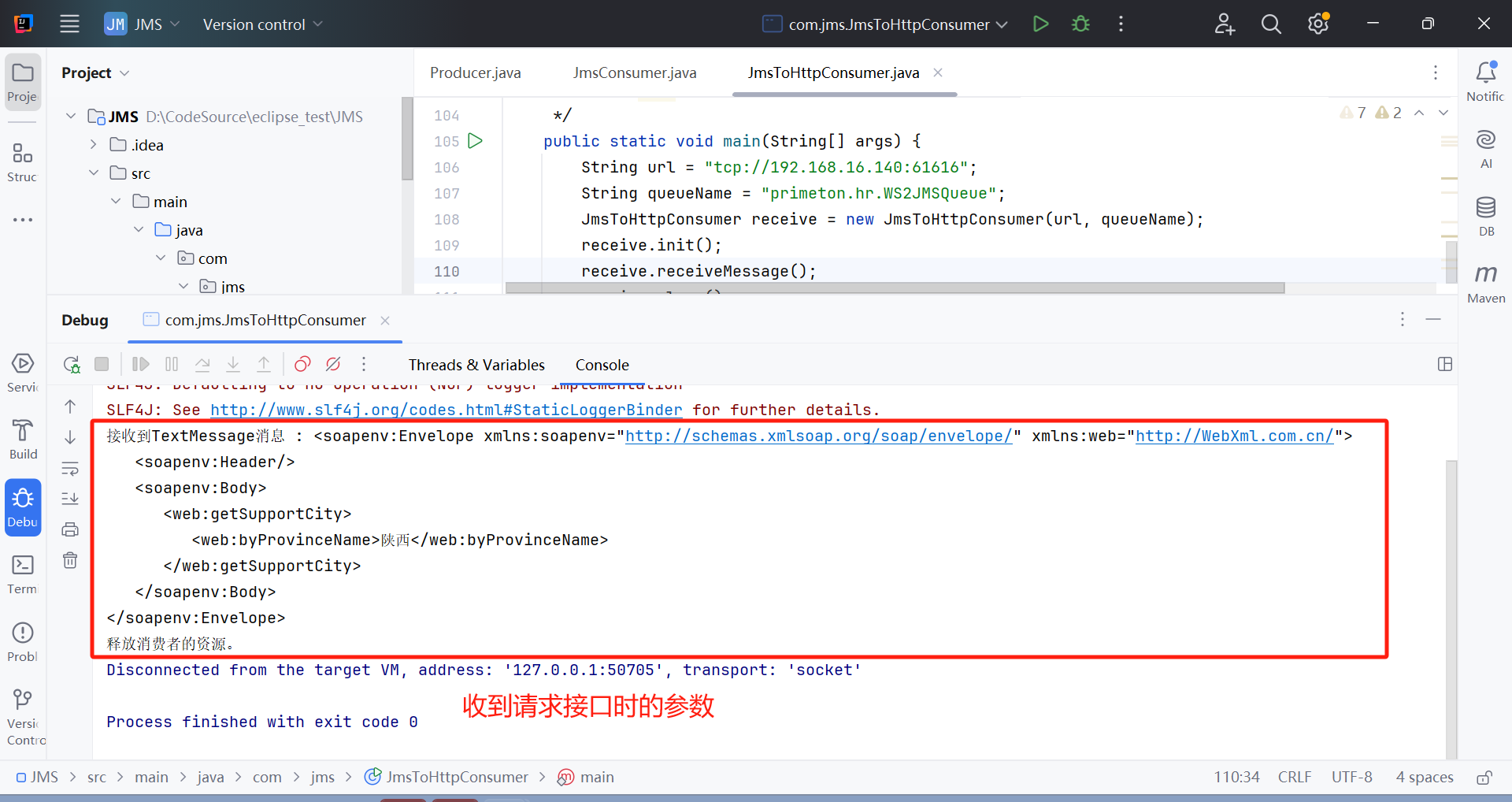Screen dimensions: 1512x802
Task: Click the View Breakpoints icon
Action: point(302,365)
